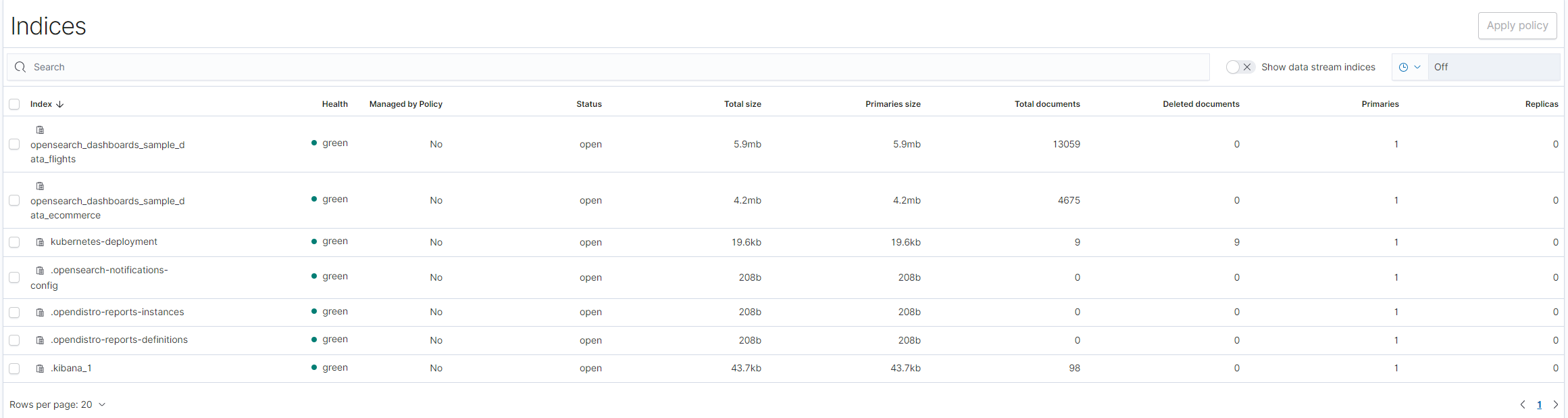Screen dimensions: 1568x418
Task: Click icon next to .opendistro-reports-definitions
Action: point(40,340)
